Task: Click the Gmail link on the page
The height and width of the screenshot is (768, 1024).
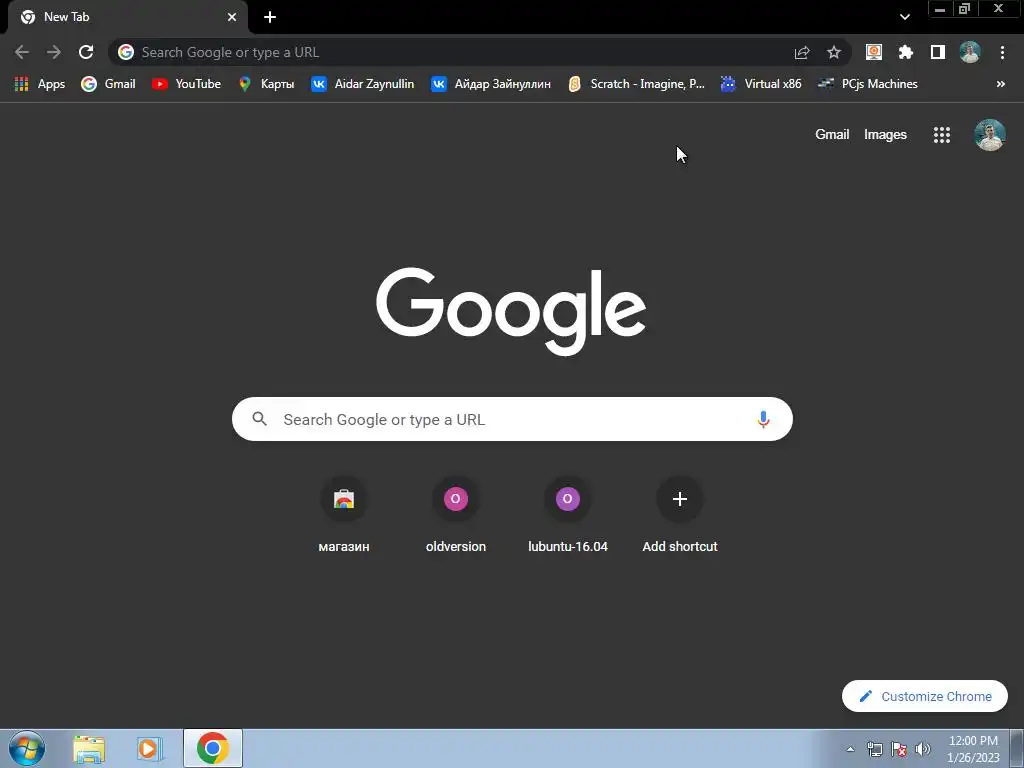Action: [x=832, y=135]
